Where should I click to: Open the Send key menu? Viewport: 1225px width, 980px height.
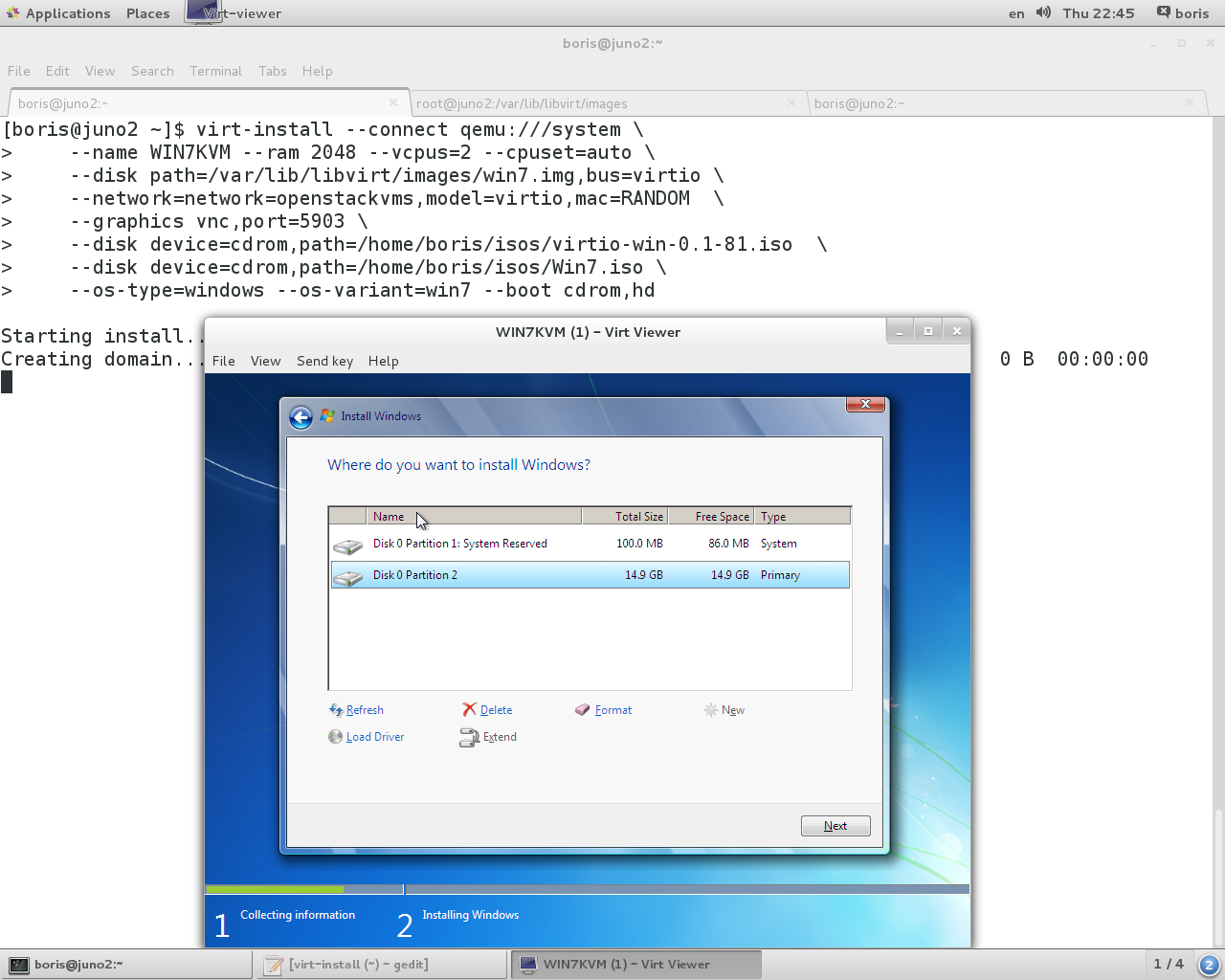(324, 361)
